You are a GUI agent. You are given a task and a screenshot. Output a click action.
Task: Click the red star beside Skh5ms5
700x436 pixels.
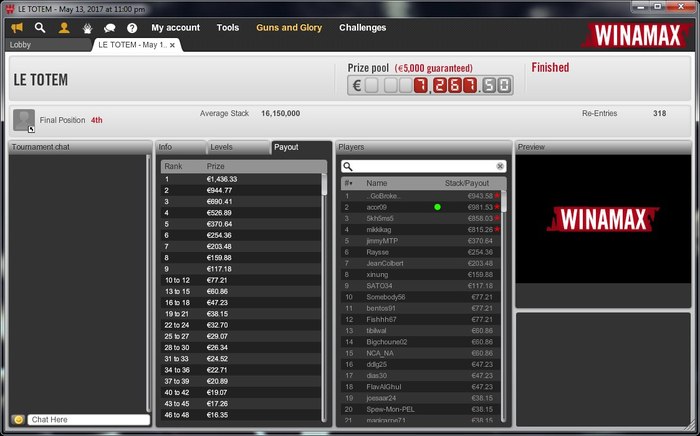(x=496, y=218)
